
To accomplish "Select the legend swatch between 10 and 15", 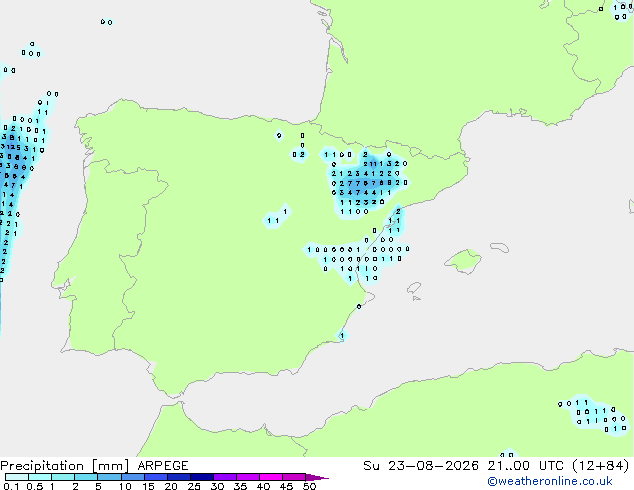I will [x=132, y=477].
